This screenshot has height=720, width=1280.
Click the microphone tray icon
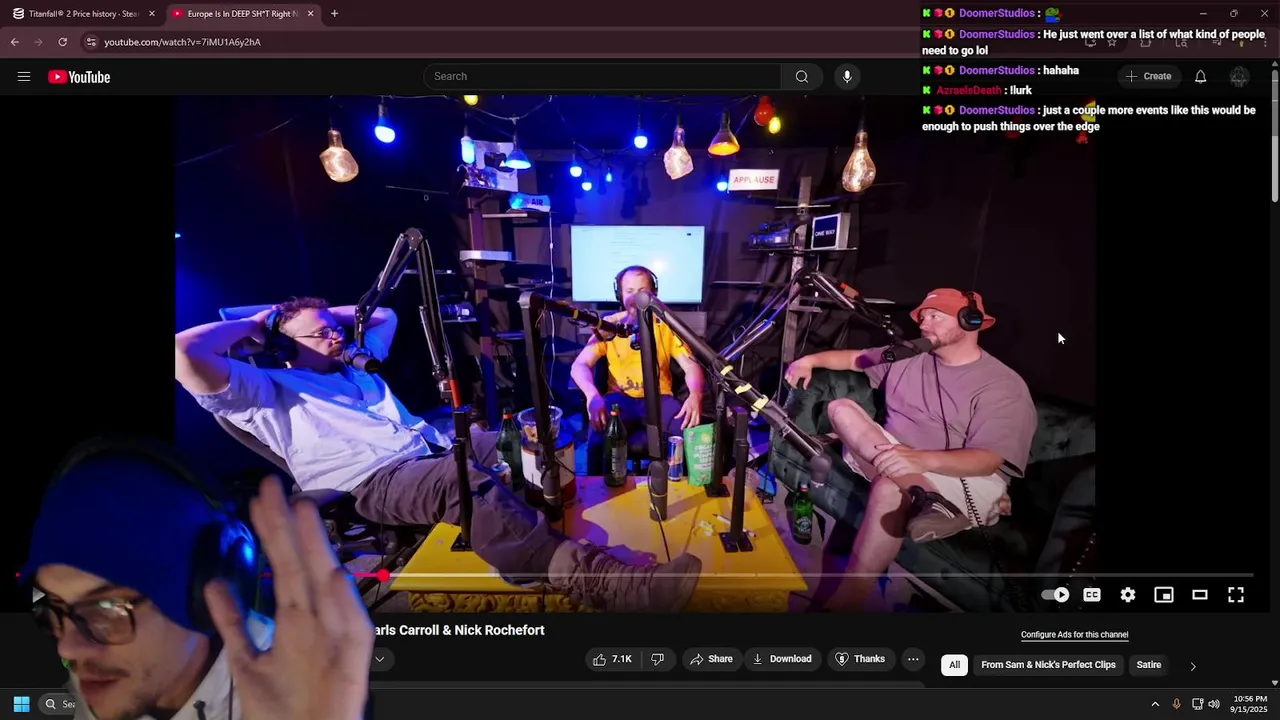point(1177,704)
